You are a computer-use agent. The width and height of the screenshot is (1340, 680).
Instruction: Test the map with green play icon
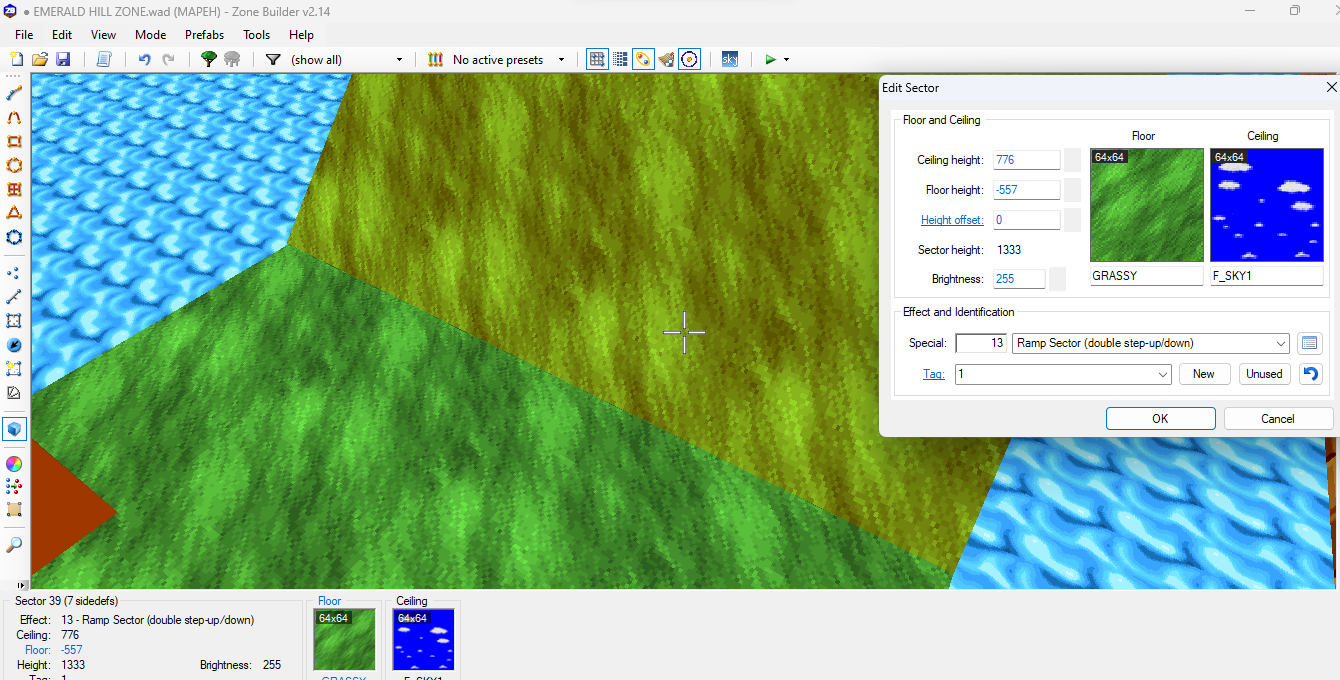tap(770, 60)
